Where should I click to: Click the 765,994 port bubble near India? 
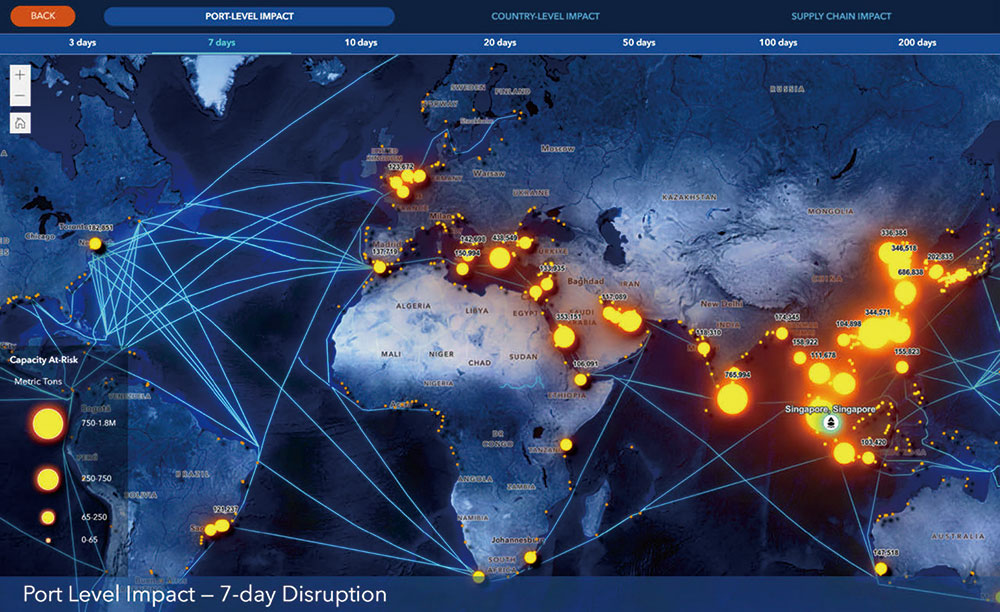[732, 398]
